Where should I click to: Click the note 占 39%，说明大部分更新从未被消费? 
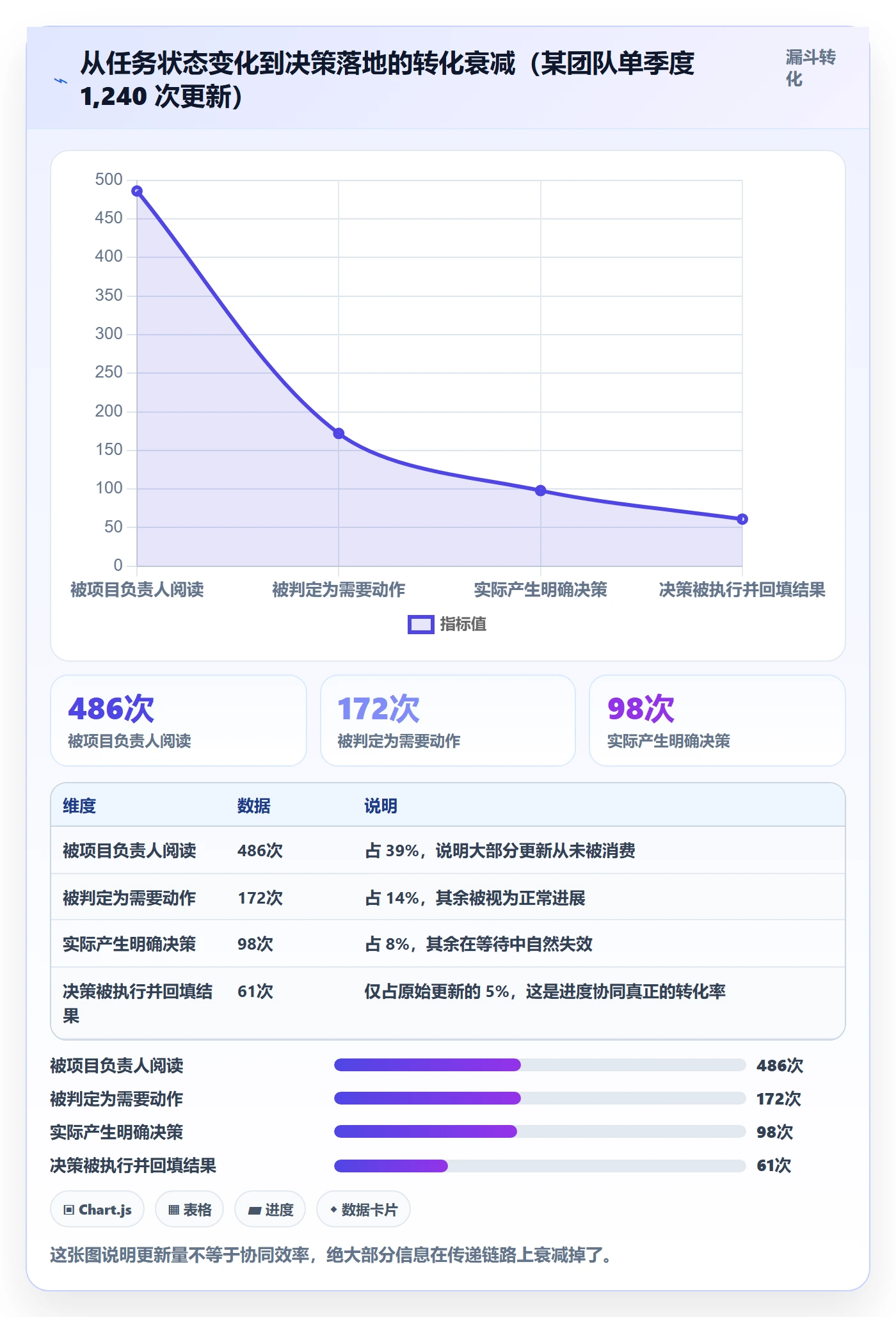pyautogui.click(x=500, y=850)
